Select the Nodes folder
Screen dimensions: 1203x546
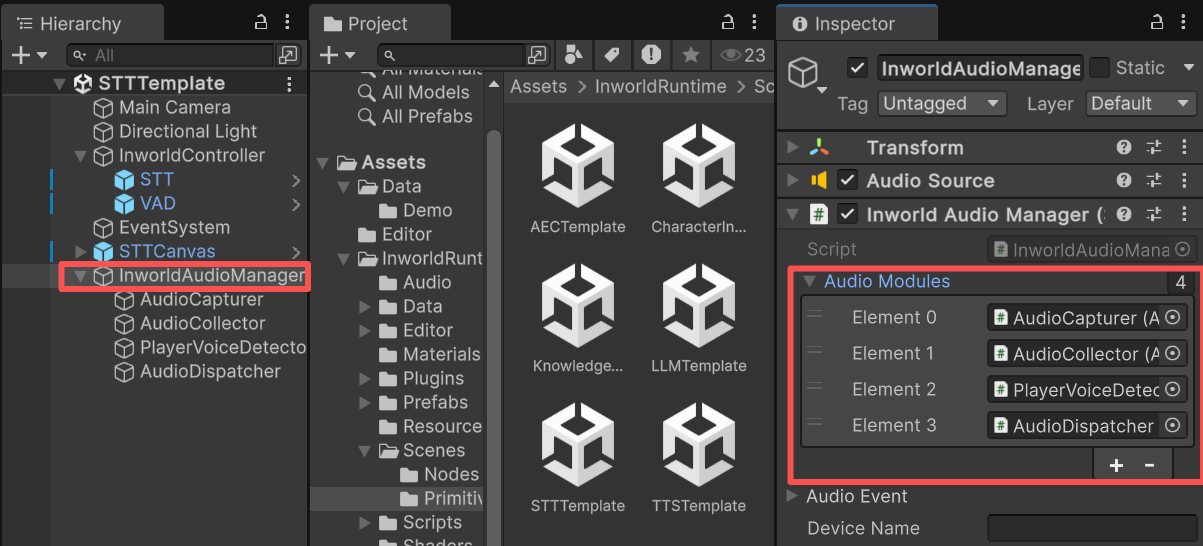[451, 474]
